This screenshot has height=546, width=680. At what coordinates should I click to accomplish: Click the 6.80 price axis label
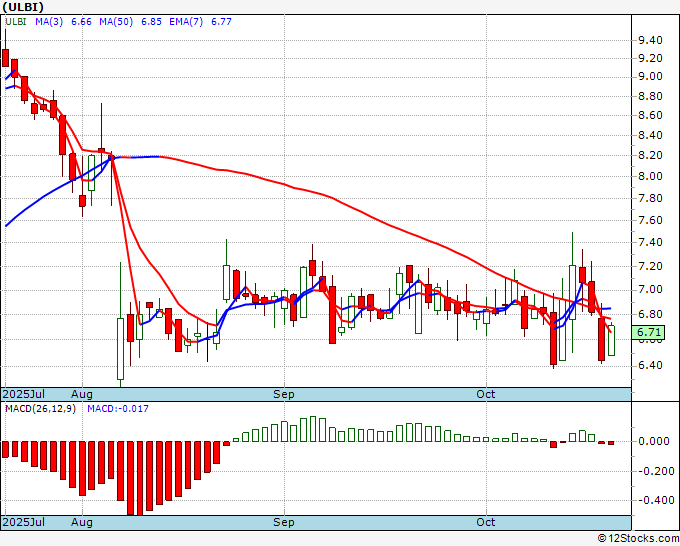coord(651,314)
